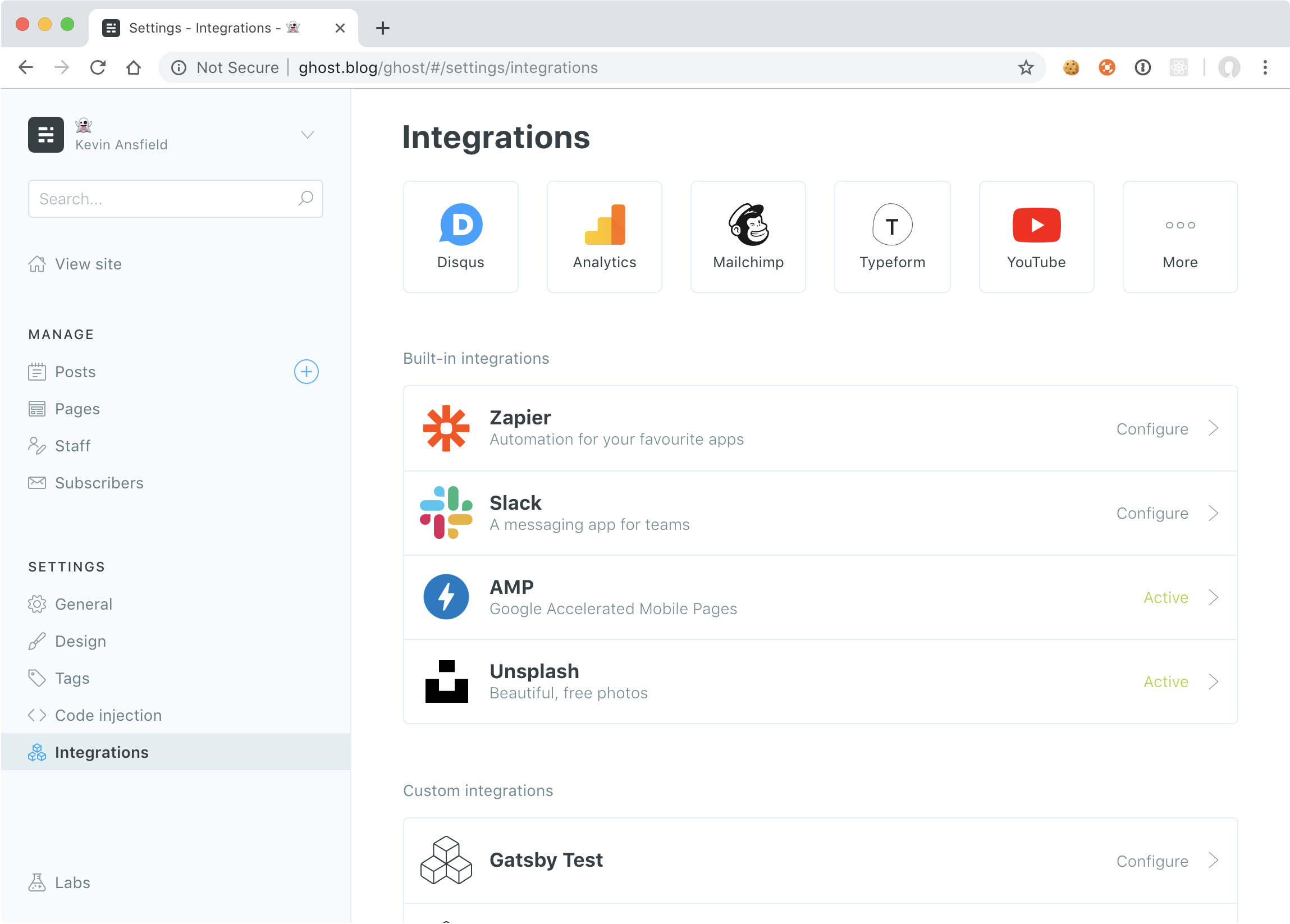Open Slack configuration via chevron arrow
1290x924 pixels.
[1213, 513]
